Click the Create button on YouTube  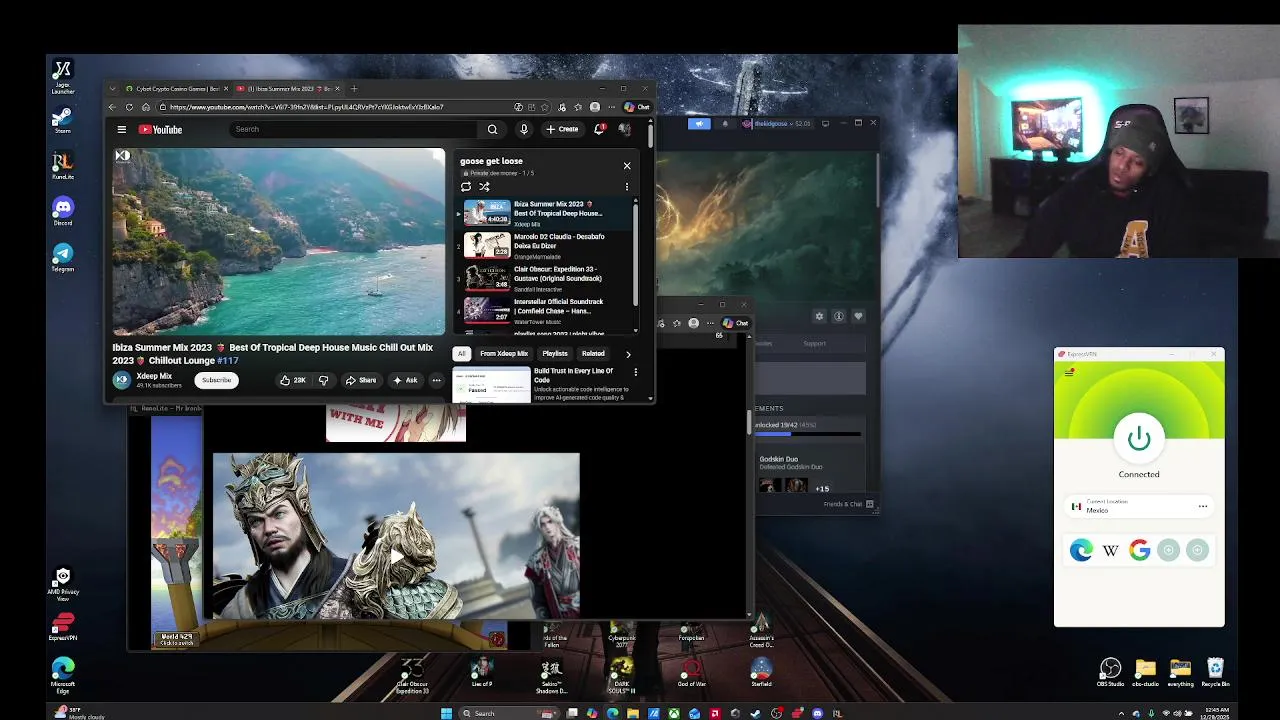pyautogui.click(x=562, y=129)
